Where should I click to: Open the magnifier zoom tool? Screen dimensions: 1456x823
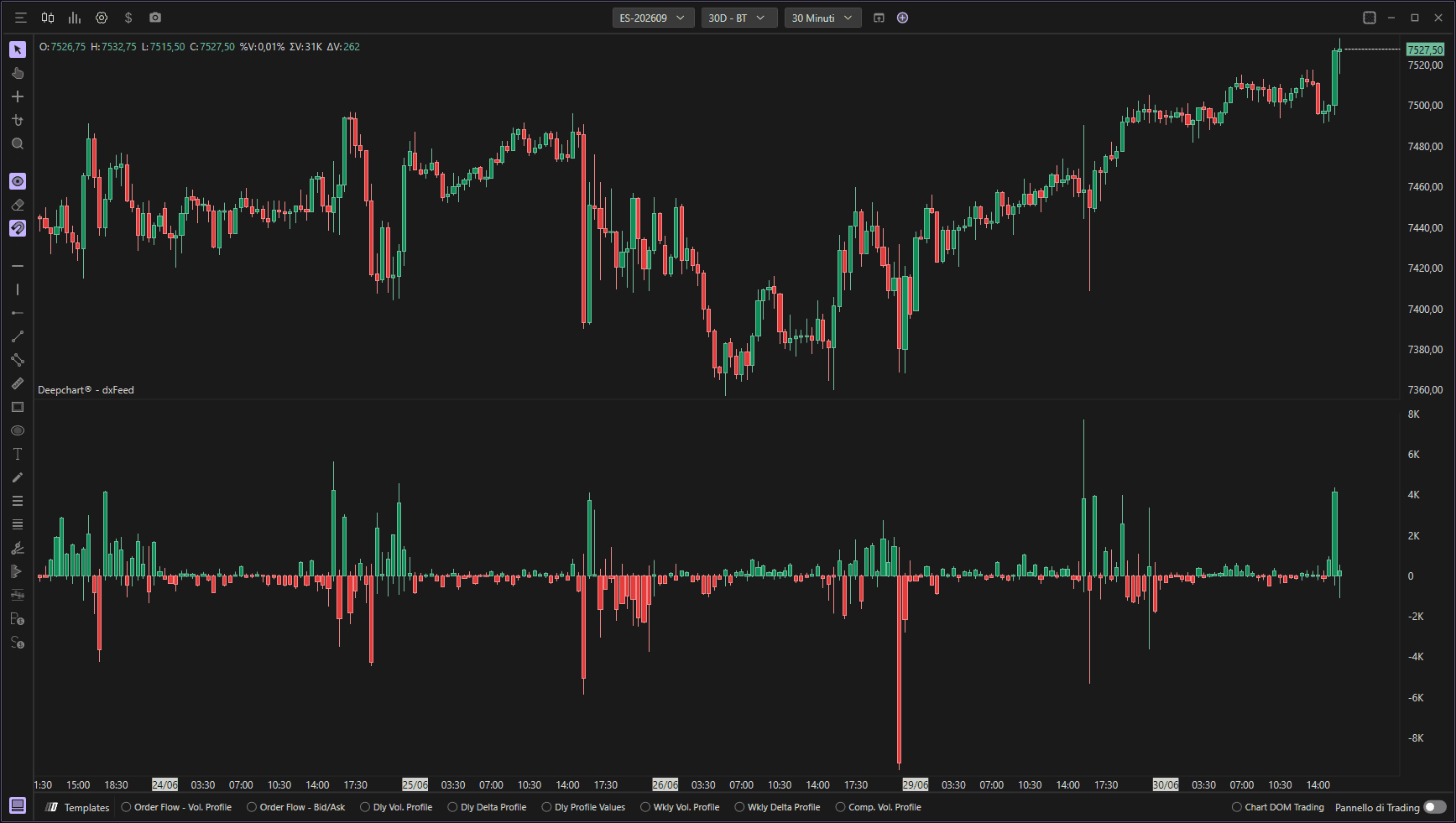(x=18, y=144)
